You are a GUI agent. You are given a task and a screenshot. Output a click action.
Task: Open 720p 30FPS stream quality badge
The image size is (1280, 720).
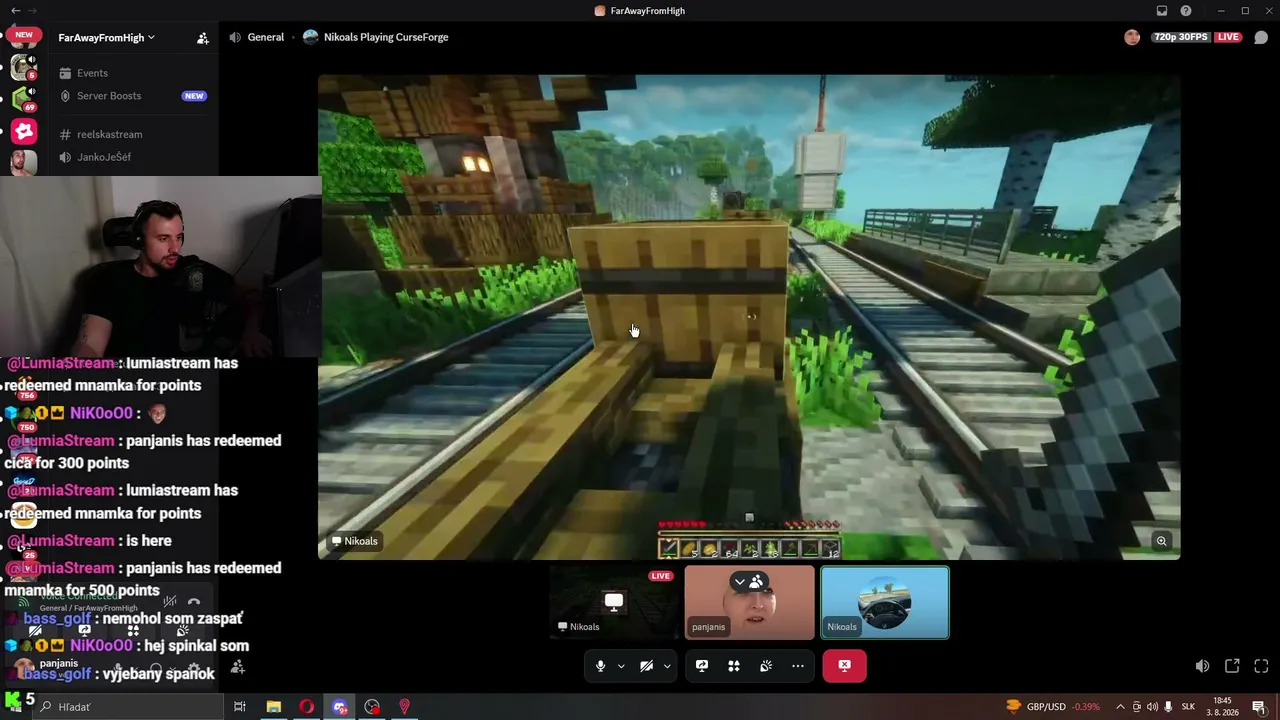1181,37
